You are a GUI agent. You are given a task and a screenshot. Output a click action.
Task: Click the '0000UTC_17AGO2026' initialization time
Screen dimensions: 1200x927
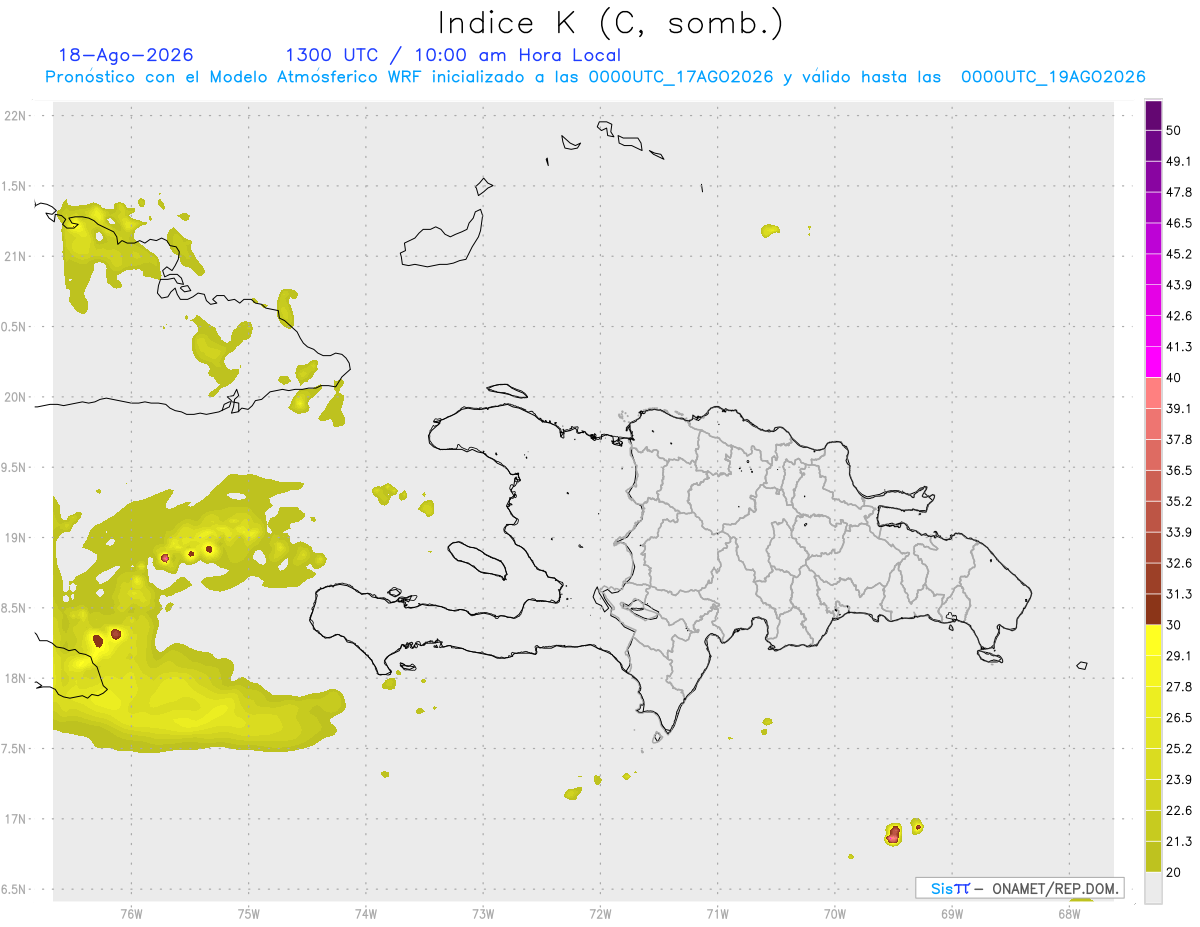click(681, 77)
